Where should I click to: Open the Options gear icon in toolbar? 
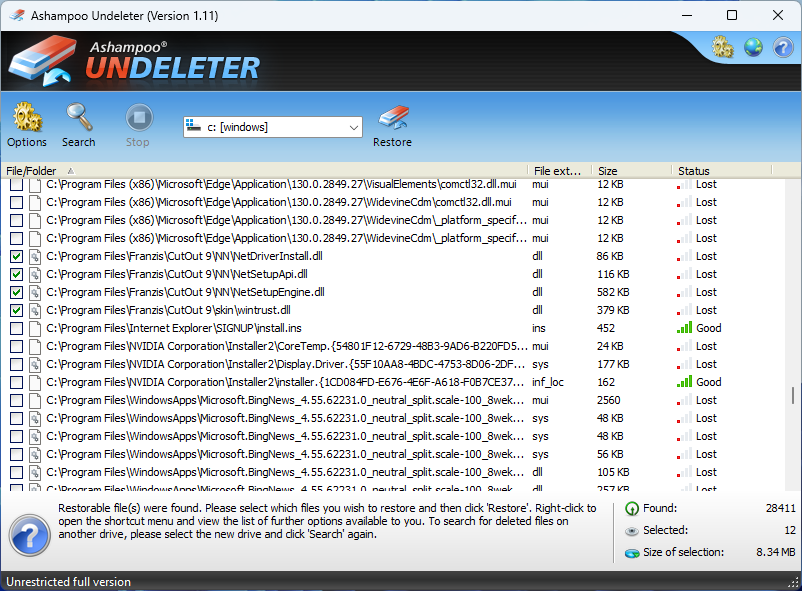(28, 117)
